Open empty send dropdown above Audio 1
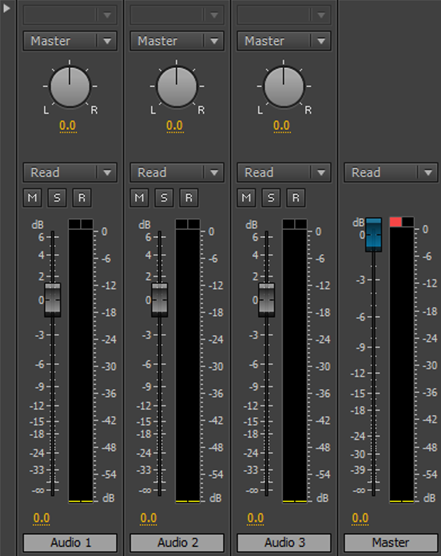The width and height of the screenshot is (441, 556). (x=70, y=15)
